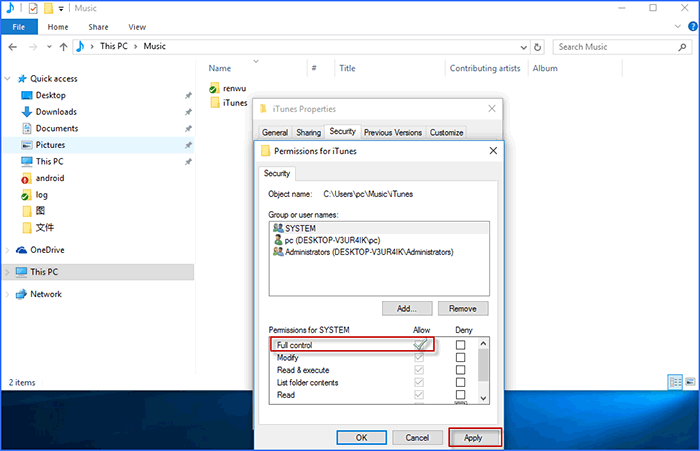This screenshot has width=700, height=451.
Task: Toggle Allow for Modify permission
Action: pyautogui.click(x=419, y=357)
